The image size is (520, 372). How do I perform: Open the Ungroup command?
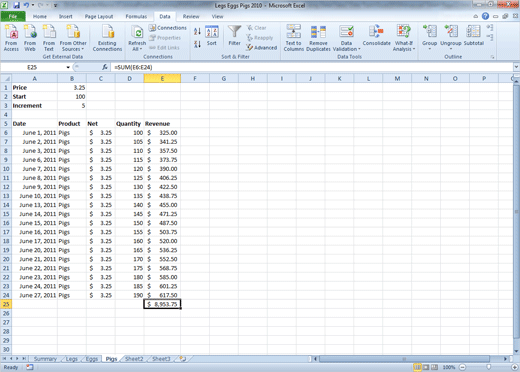click(451, 37)
